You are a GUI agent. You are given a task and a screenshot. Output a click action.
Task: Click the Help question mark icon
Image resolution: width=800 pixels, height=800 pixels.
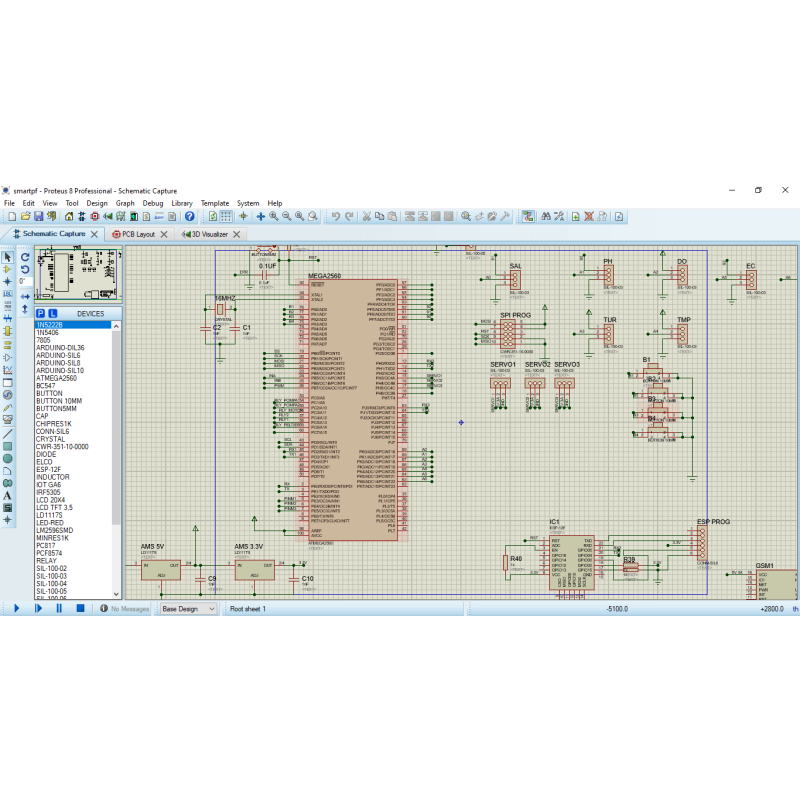[189, 216]
